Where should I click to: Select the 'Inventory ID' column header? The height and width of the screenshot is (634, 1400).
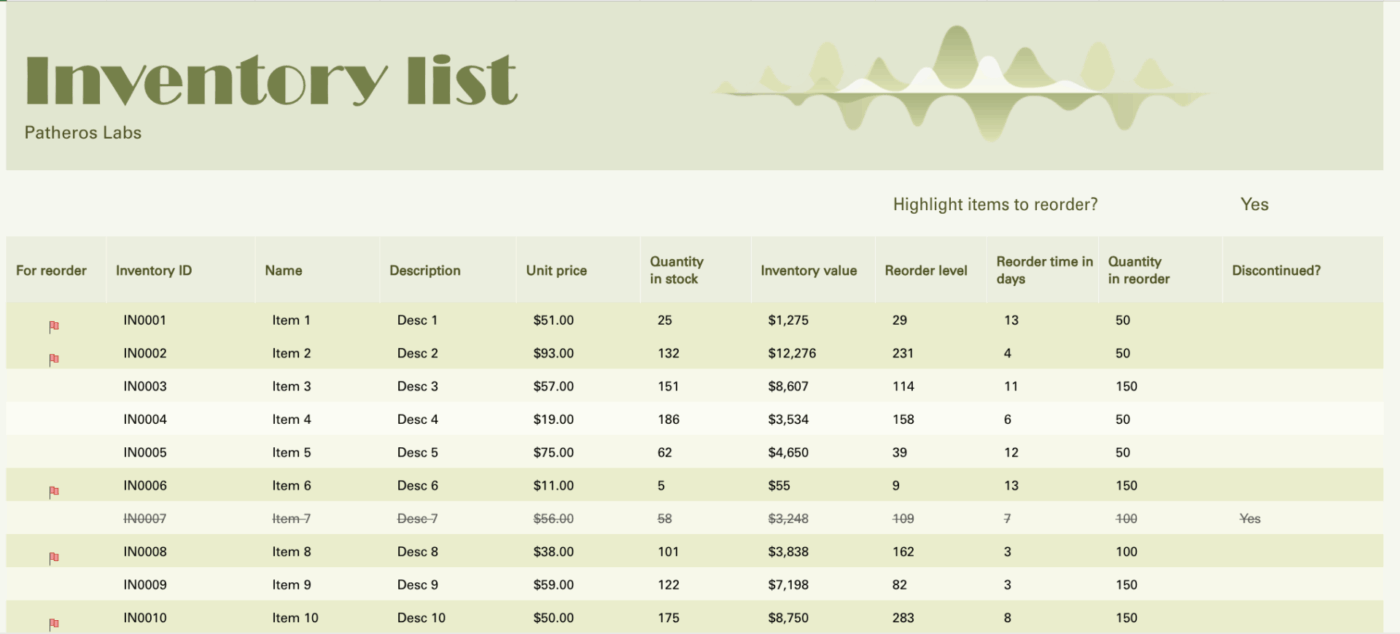(154, 270)
